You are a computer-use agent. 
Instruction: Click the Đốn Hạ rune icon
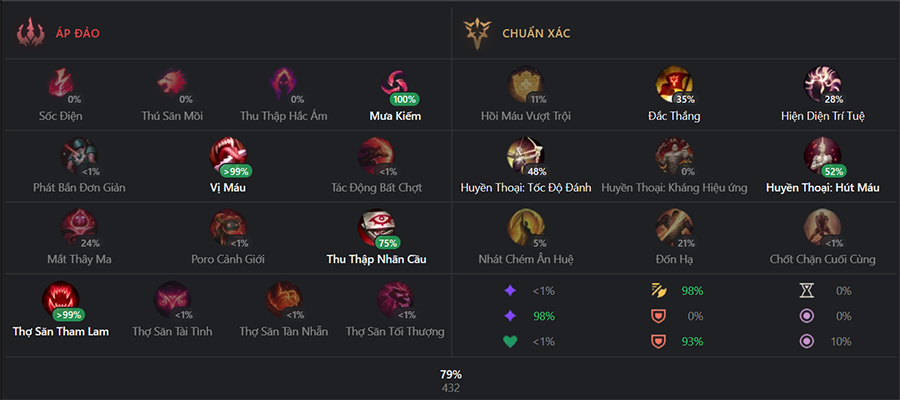(x=674, y=227)
